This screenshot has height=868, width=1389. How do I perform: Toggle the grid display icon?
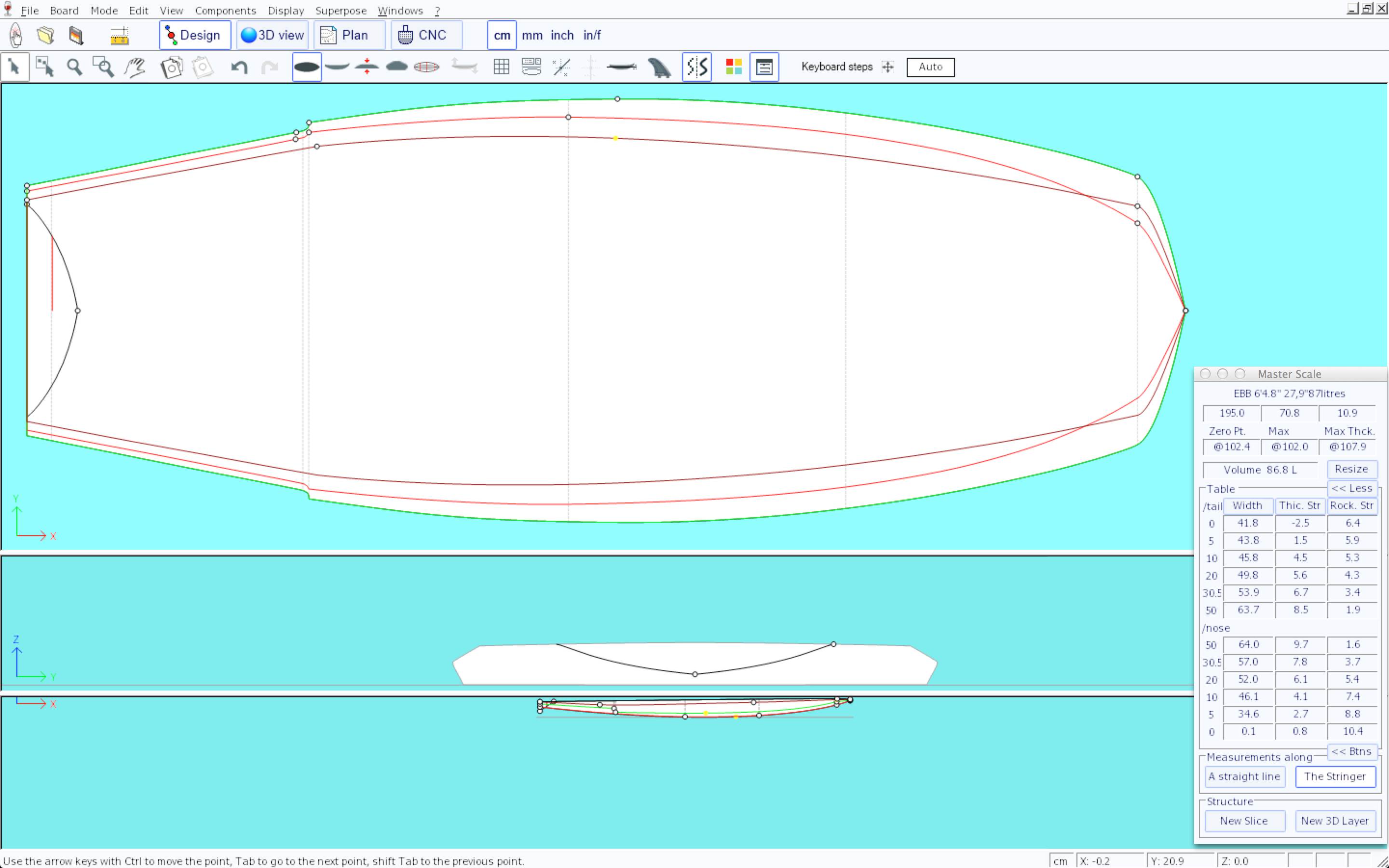click(501, 67)
